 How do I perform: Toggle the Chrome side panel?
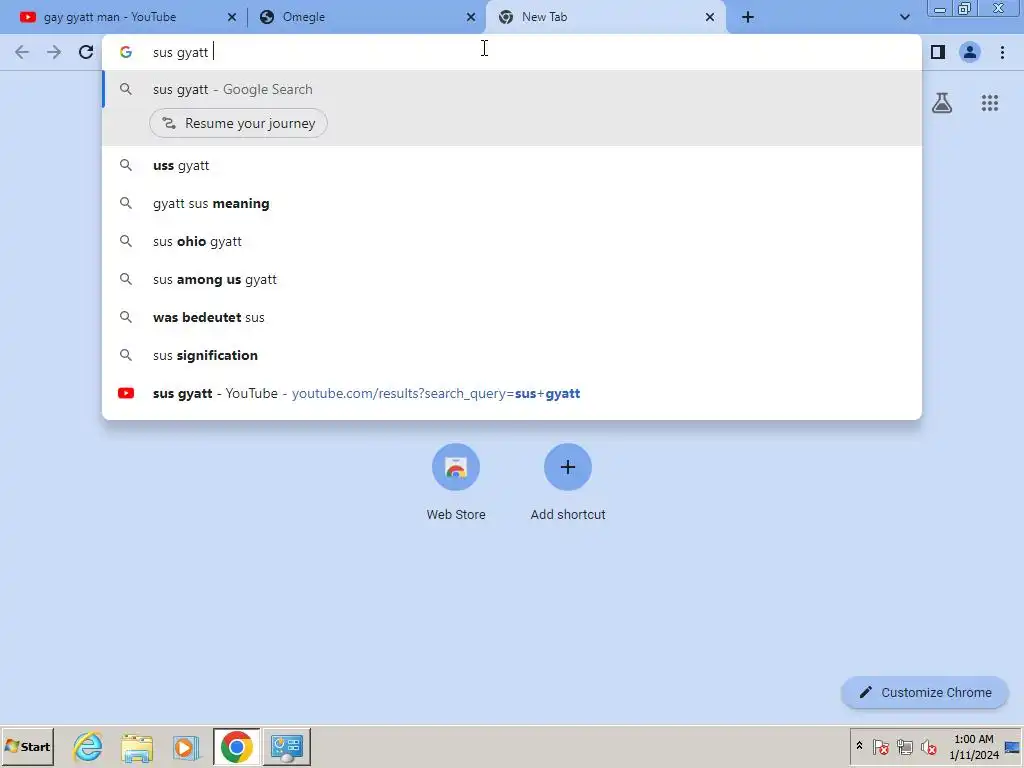click(938, 52)
